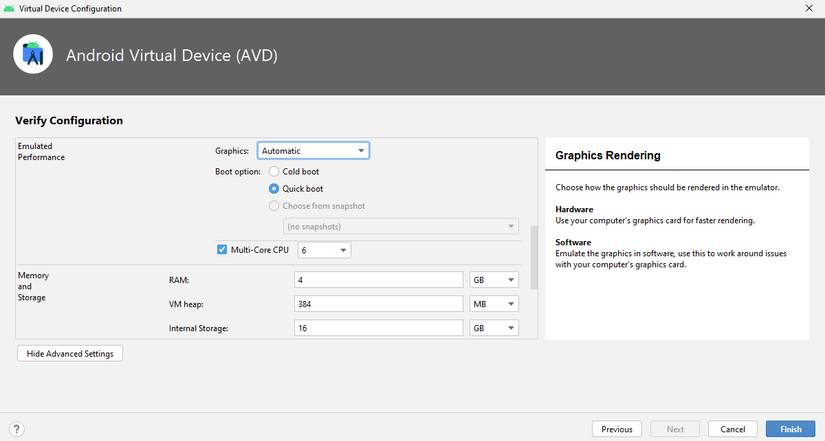
Task: Open the RAM unit dropdown
Action: 494,280
